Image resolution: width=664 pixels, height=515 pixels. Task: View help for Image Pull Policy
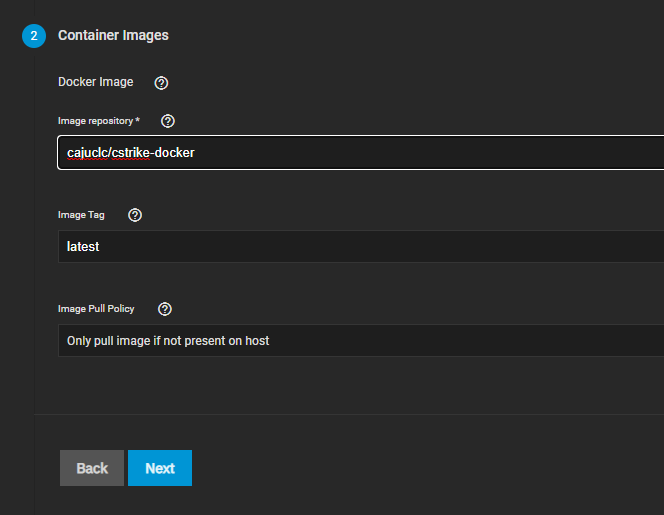pyautogui.click(x=166, y=309)
